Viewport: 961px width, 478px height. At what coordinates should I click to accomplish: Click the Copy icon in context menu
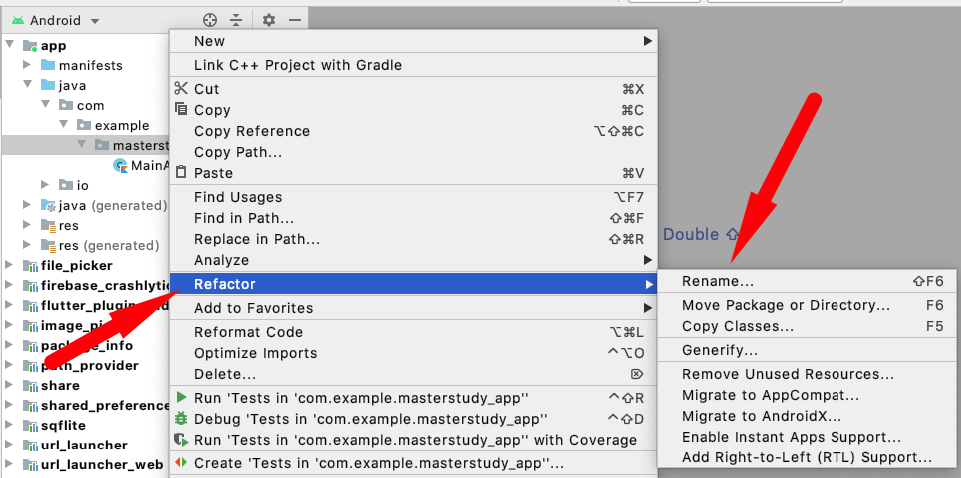click(x=181, y=109)
